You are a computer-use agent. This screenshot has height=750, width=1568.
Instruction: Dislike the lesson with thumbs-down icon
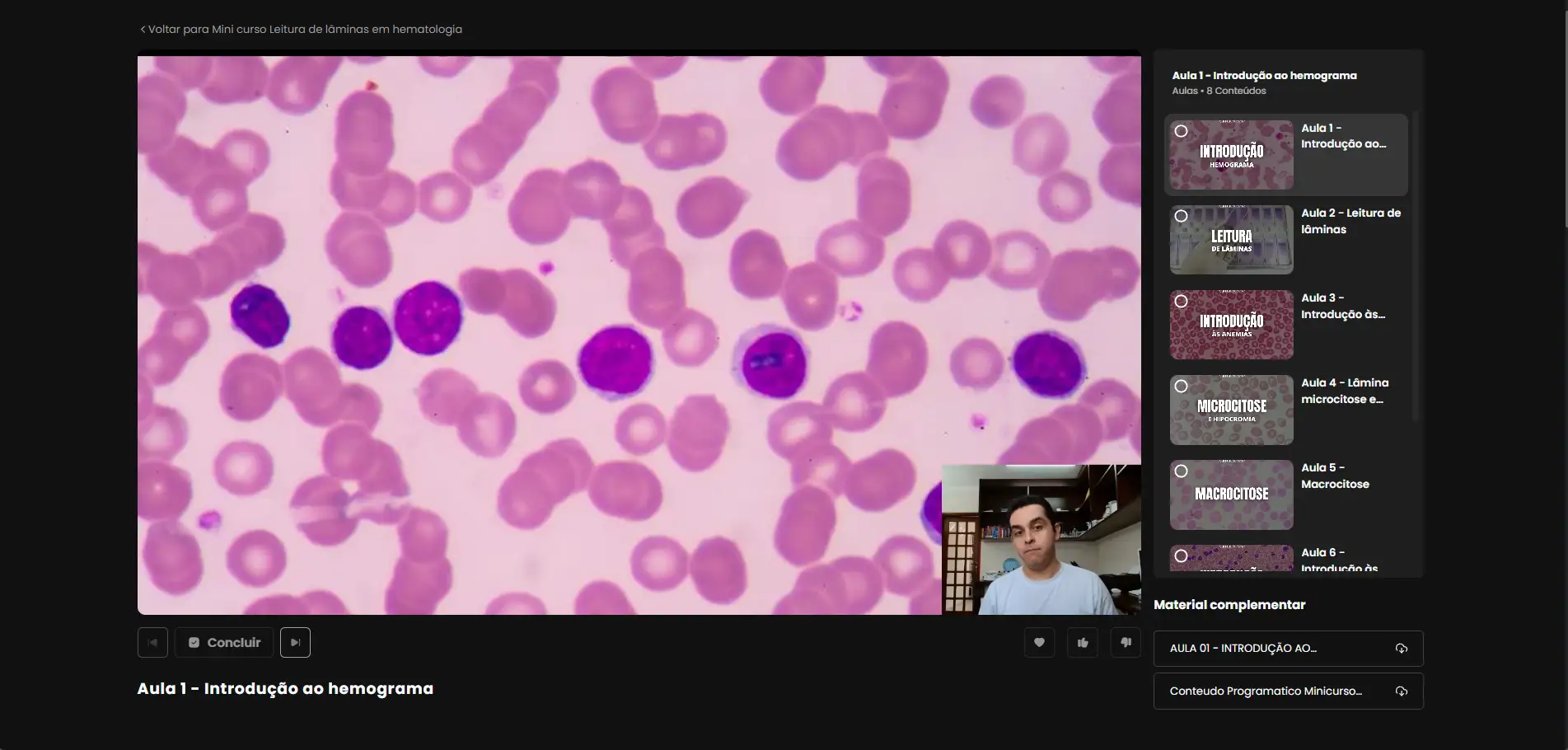1126,643
